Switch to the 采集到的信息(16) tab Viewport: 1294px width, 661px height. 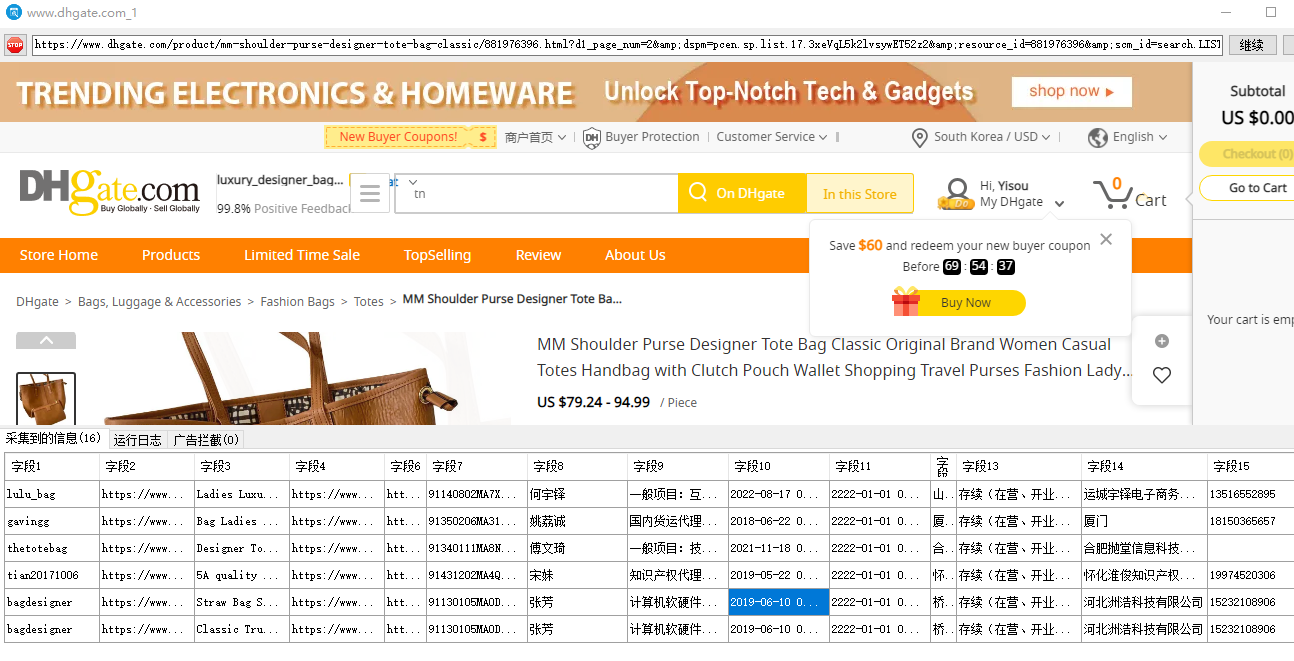tap(53, 439)
